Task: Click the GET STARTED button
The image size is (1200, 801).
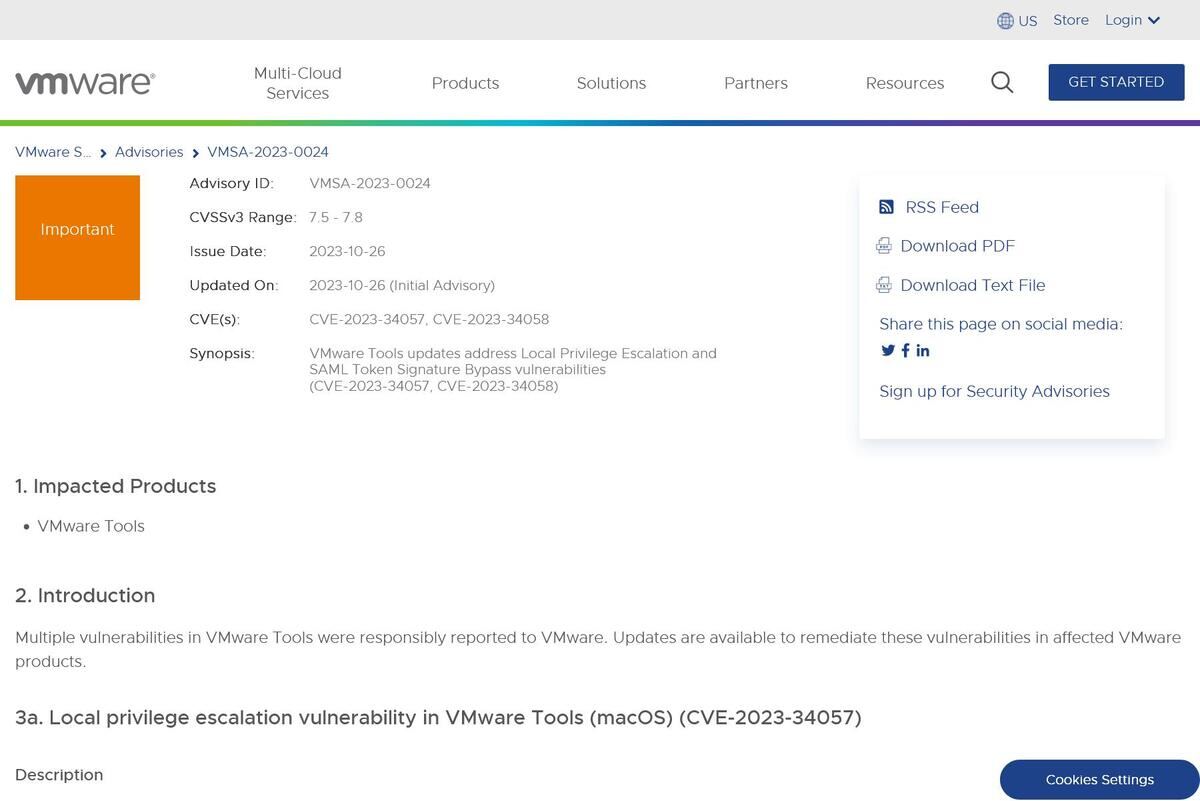Action: 1116,82
